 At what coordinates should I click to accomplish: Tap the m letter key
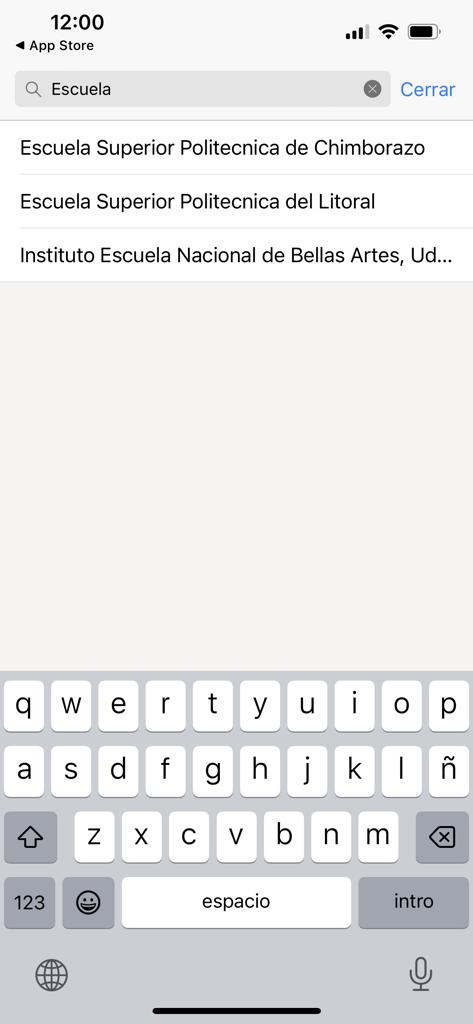pyautogui.click(x=378, y=837)
